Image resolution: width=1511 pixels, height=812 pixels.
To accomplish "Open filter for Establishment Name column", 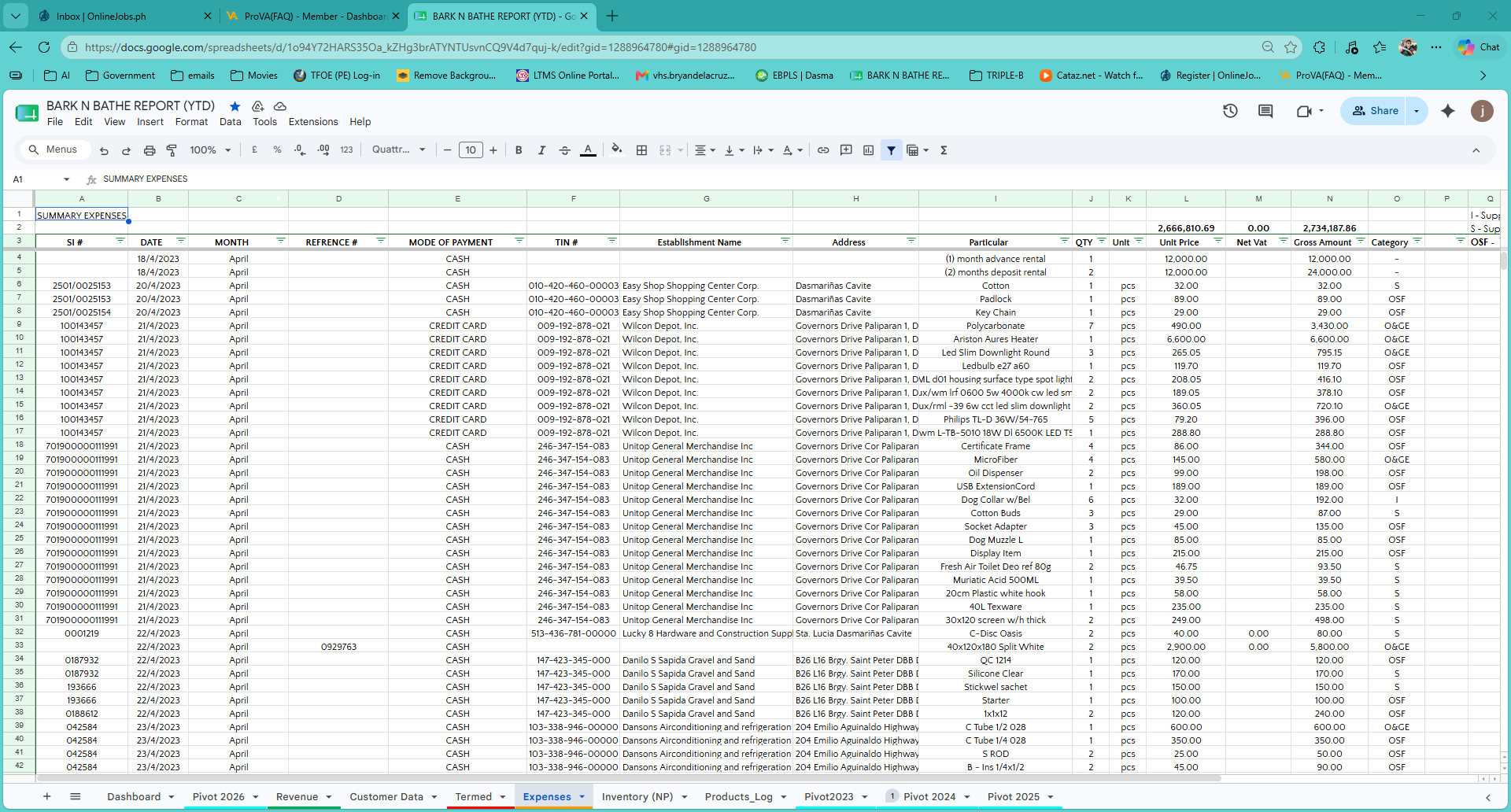I will click(785, 241).
